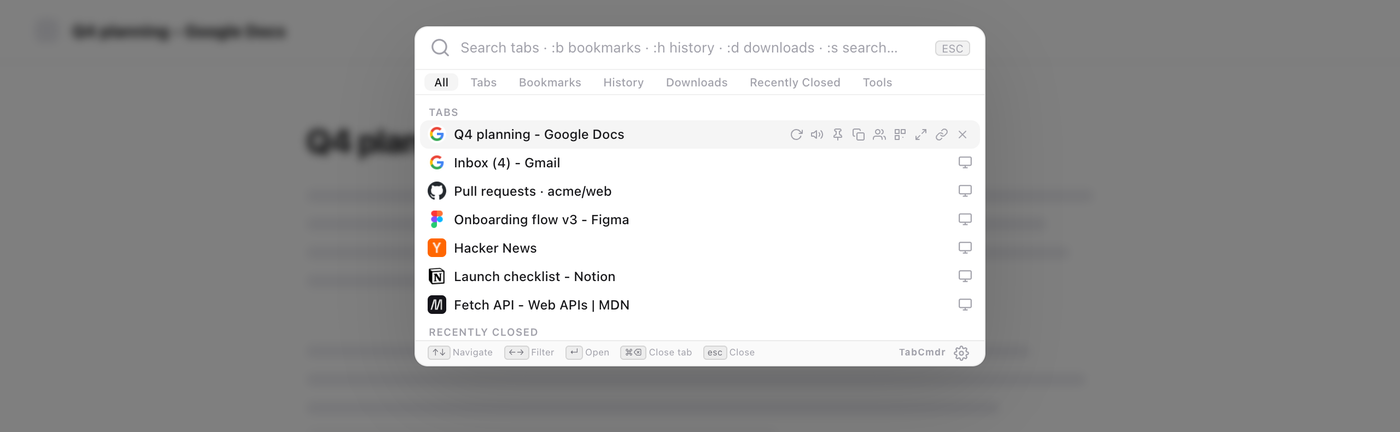Click the monitor icon on Fetch API row
The width and height of the screenshot is (1400, 432).
point(965,305)
